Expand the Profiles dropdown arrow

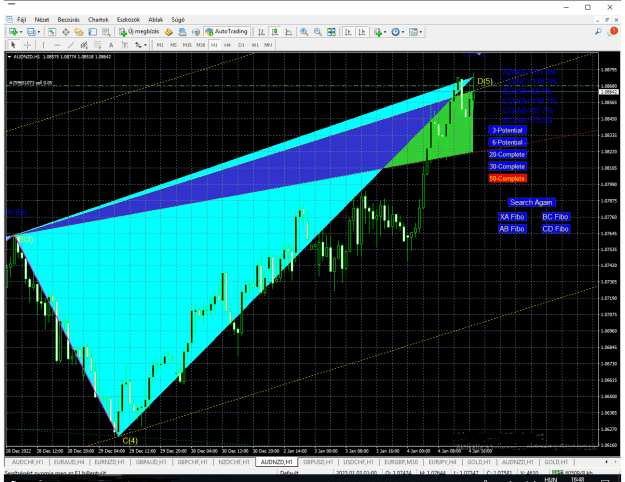39,32
